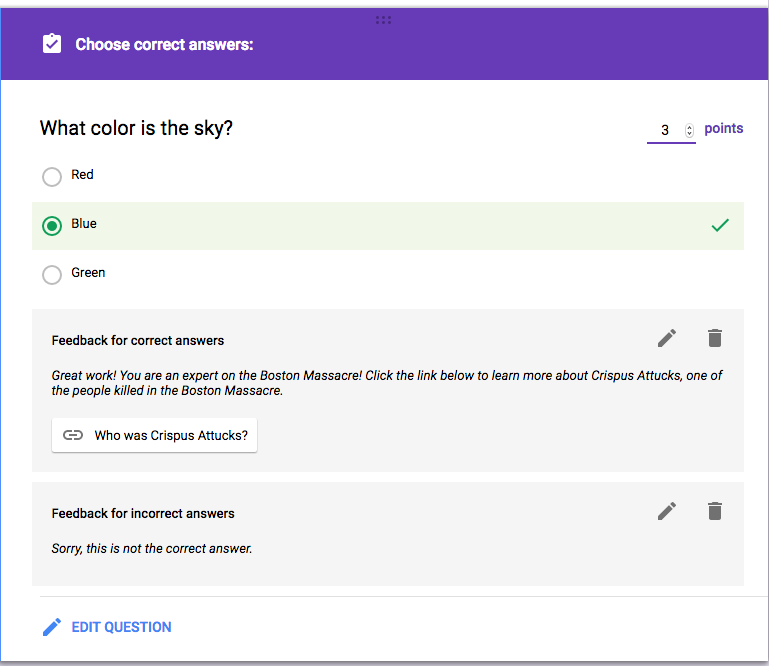Open the Who was Crispus Attucks? link
Image resolution: width=769 pixels, height=666 pixels.
pyautogui.click(x=171, y=435)
